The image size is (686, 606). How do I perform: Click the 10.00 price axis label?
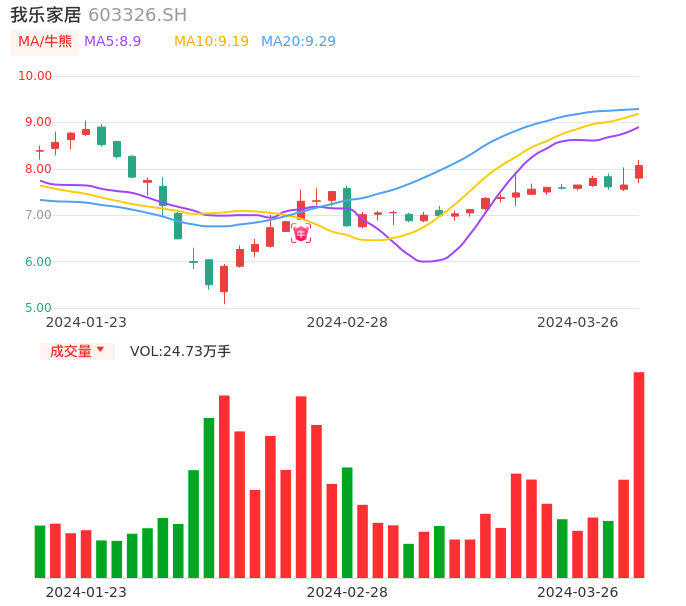[35, 76]
